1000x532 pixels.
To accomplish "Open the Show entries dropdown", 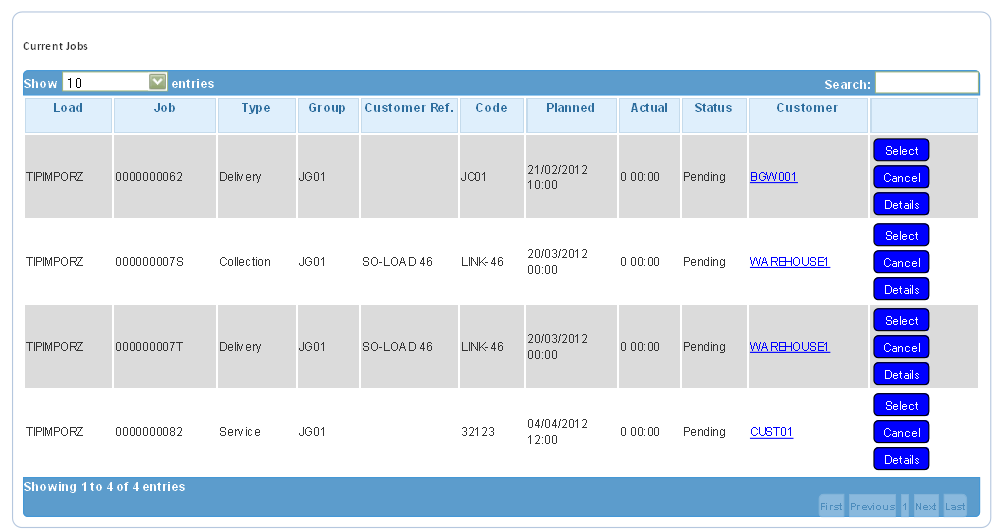I will [114, 82].
